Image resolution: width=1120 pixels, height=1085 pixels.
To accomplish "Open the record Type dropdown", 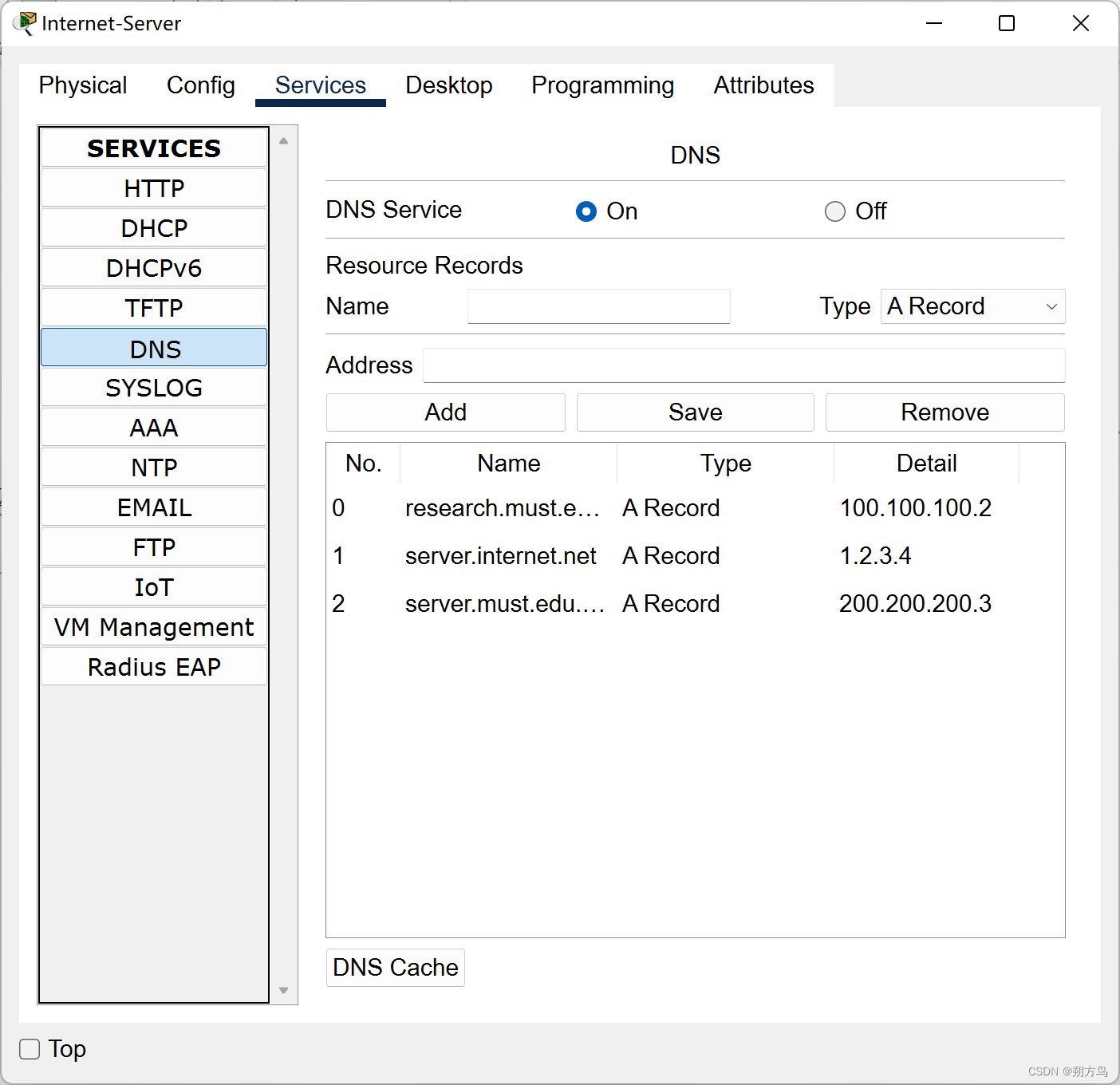I will (x=972, y=306).
